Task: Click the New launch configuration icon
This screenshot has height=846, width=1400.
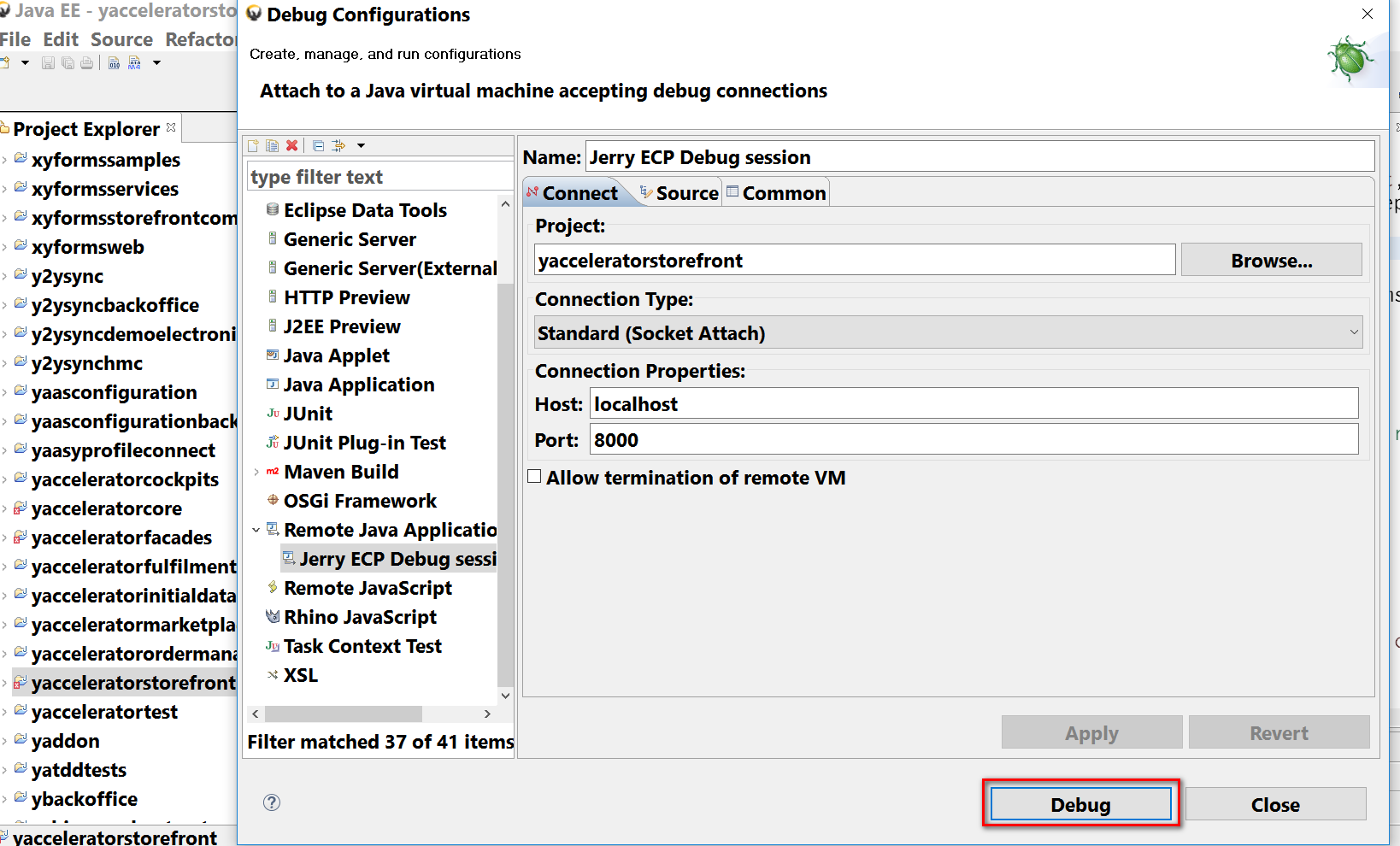Action: click(x=253, y=146)
